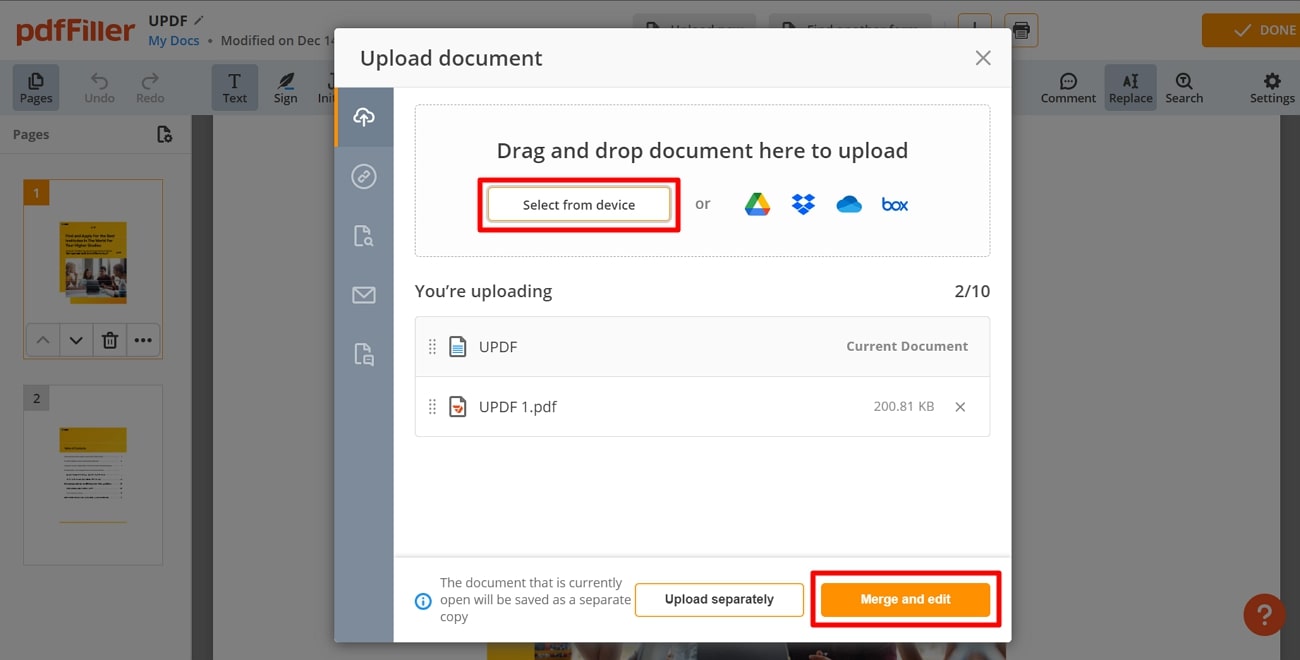The height and width of the screenshot is (660, 1300).
Task: Open the Comment tool
Action: (x=1068, y=87)
